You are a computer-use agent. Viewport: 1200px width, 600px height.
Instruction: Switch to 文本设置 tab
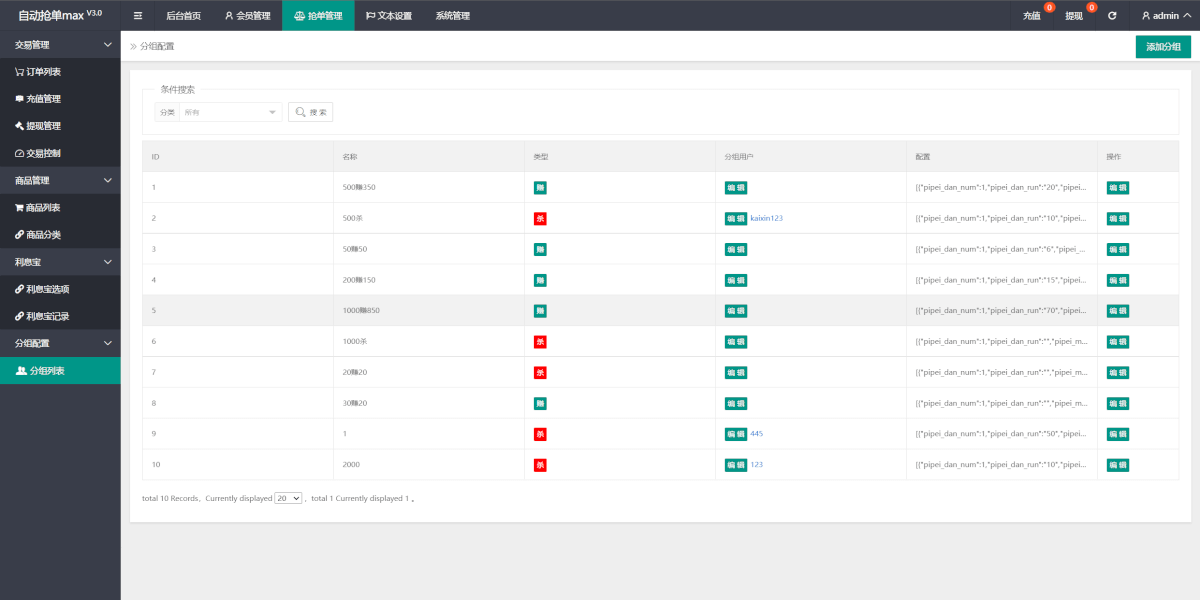[x=389, y=16]
